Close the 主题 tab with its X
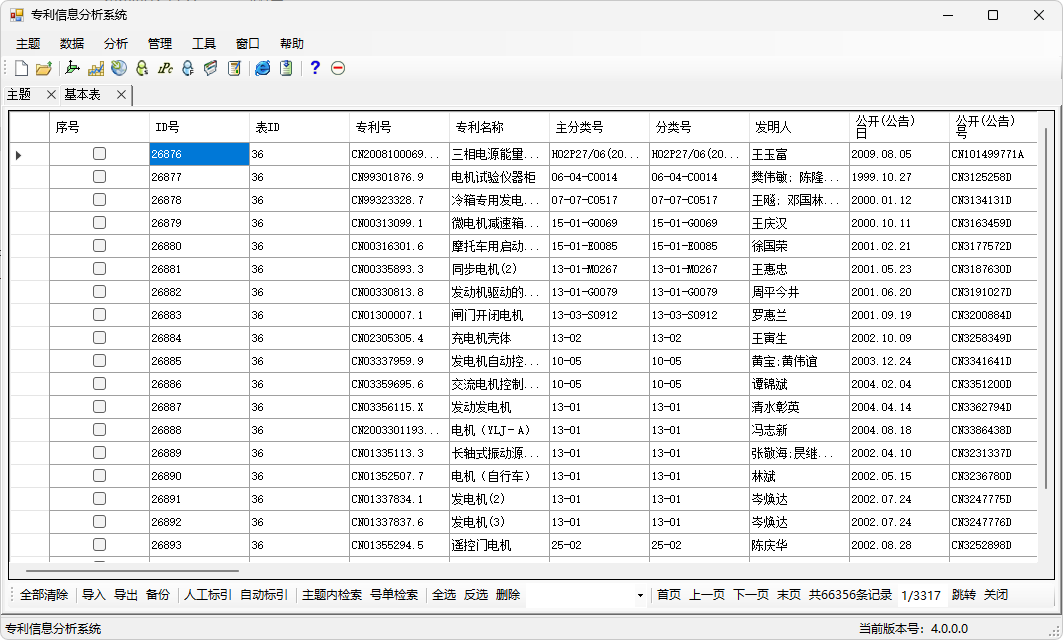 click(51, 95)
